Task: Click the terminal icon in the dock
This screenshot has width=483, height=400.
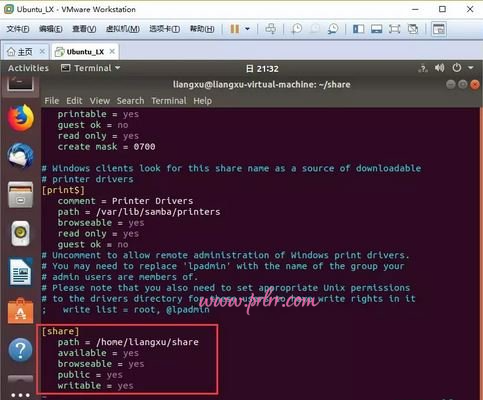Action: [21, 83]
